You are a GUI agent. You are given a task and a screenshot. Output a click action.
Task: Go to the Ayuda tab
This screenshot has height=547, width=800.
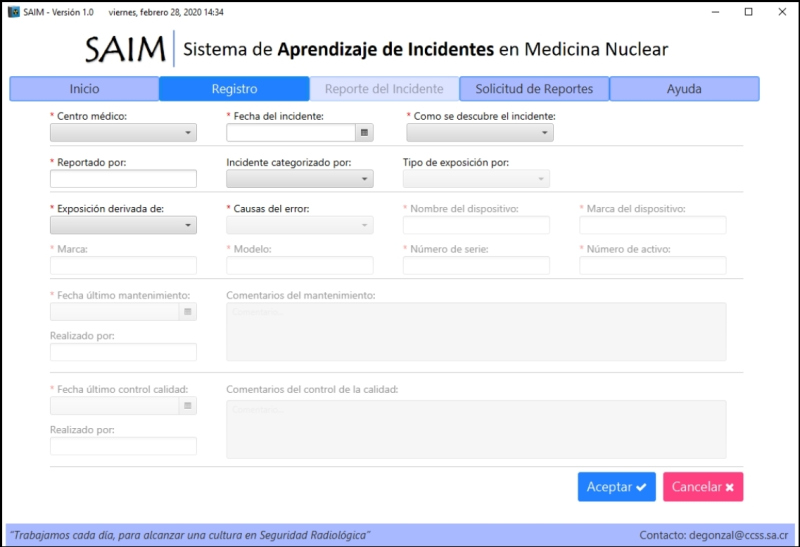(684, 89)
